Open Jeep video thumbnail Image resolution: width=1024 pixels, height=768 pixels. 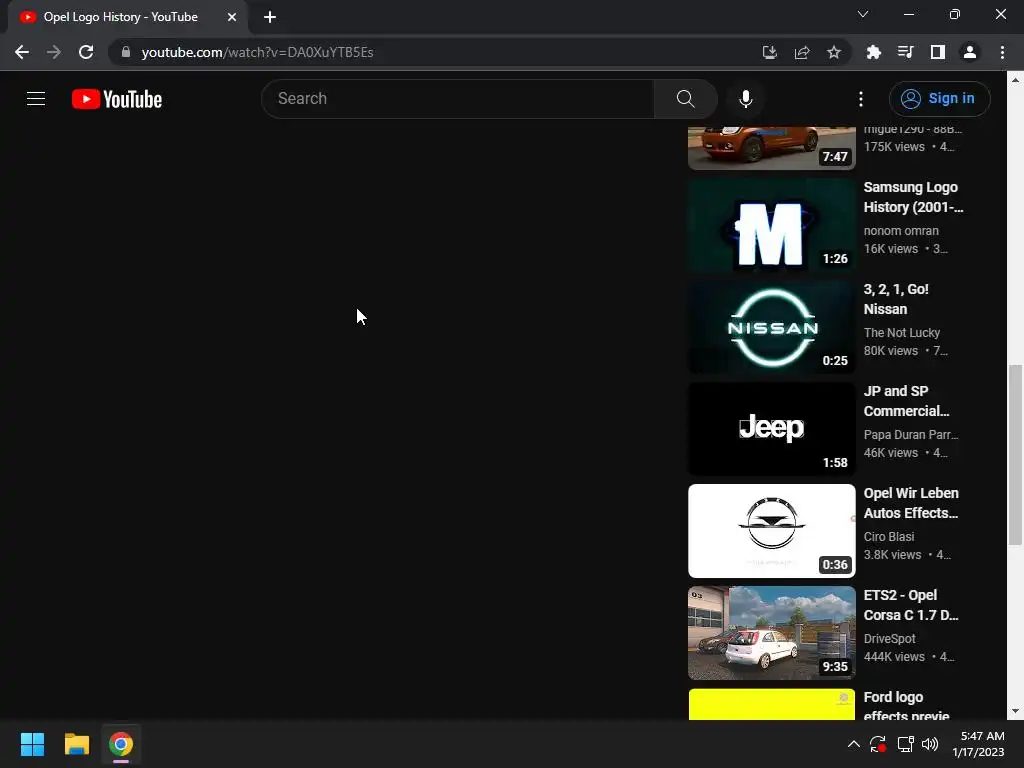(x=771, y=429)
